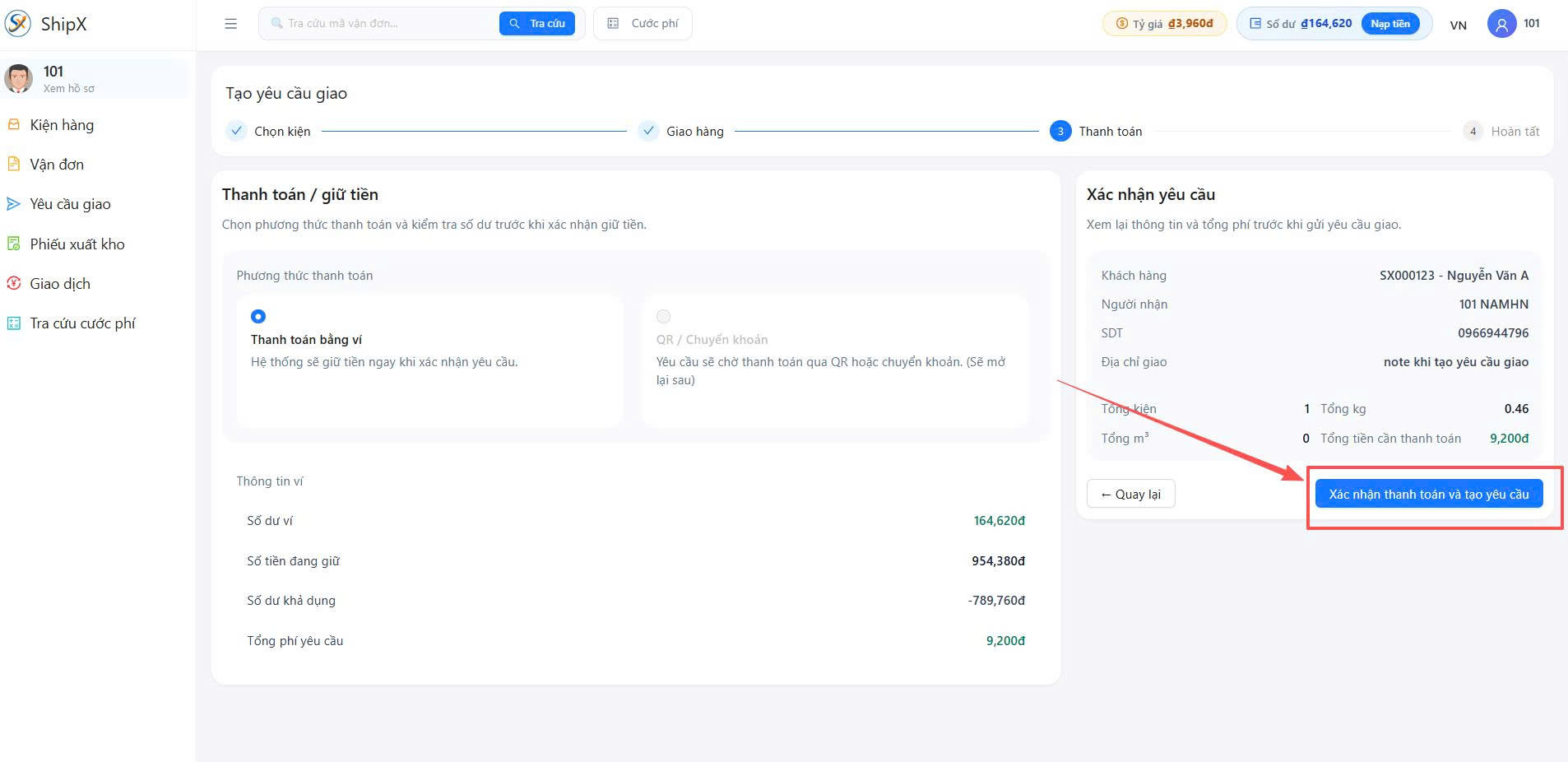
Task: Click the profile photo in the sidebar
Action: tap(19, 78)
